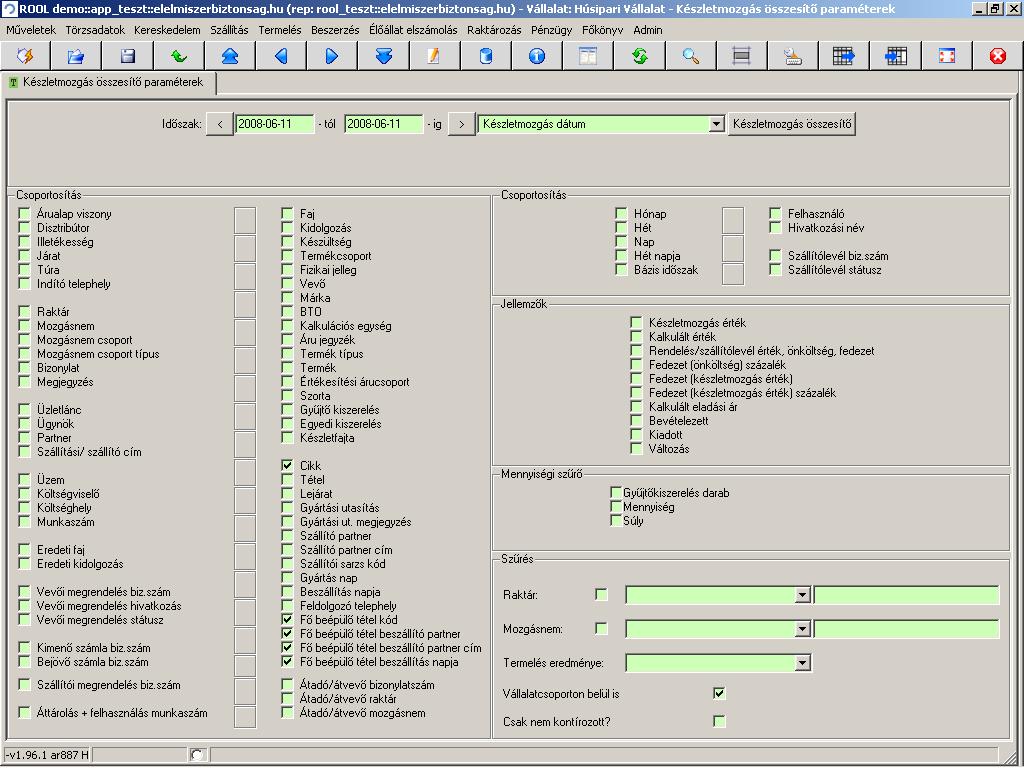Toggle the Vállalatcsoporton belül is checkbox
The height and width of the screenshot is (768, 1024).
pos(718,693)
